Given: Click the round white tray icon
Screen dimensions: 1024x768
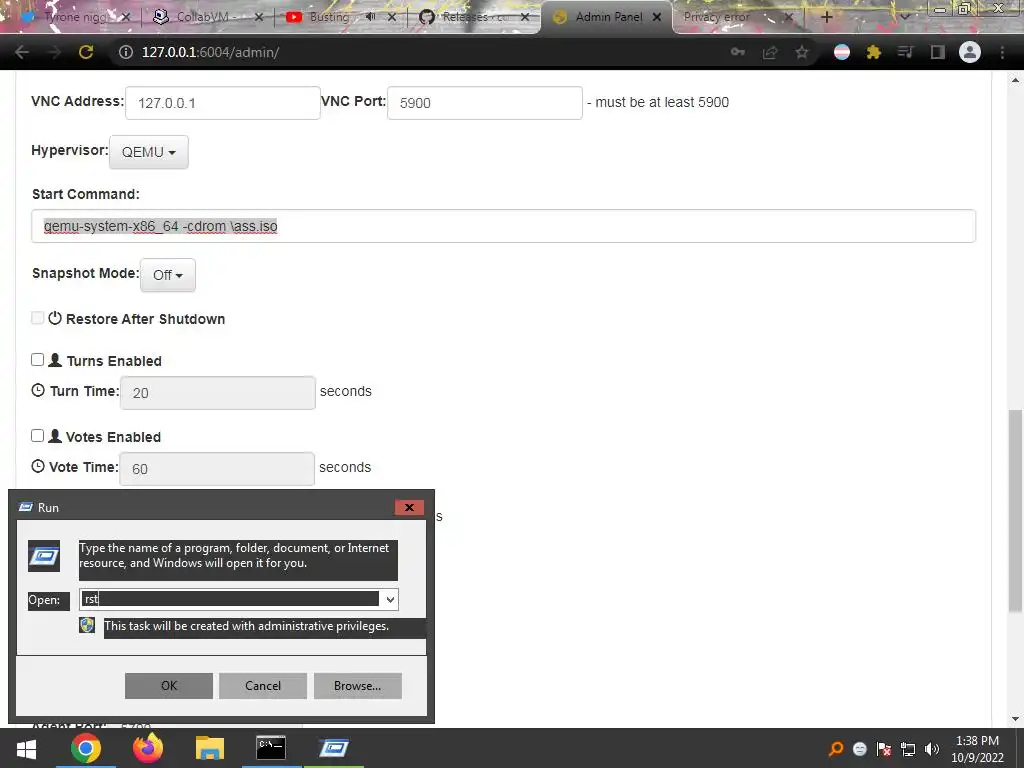Looking at the screenshot, I should [x=859, y=749].
